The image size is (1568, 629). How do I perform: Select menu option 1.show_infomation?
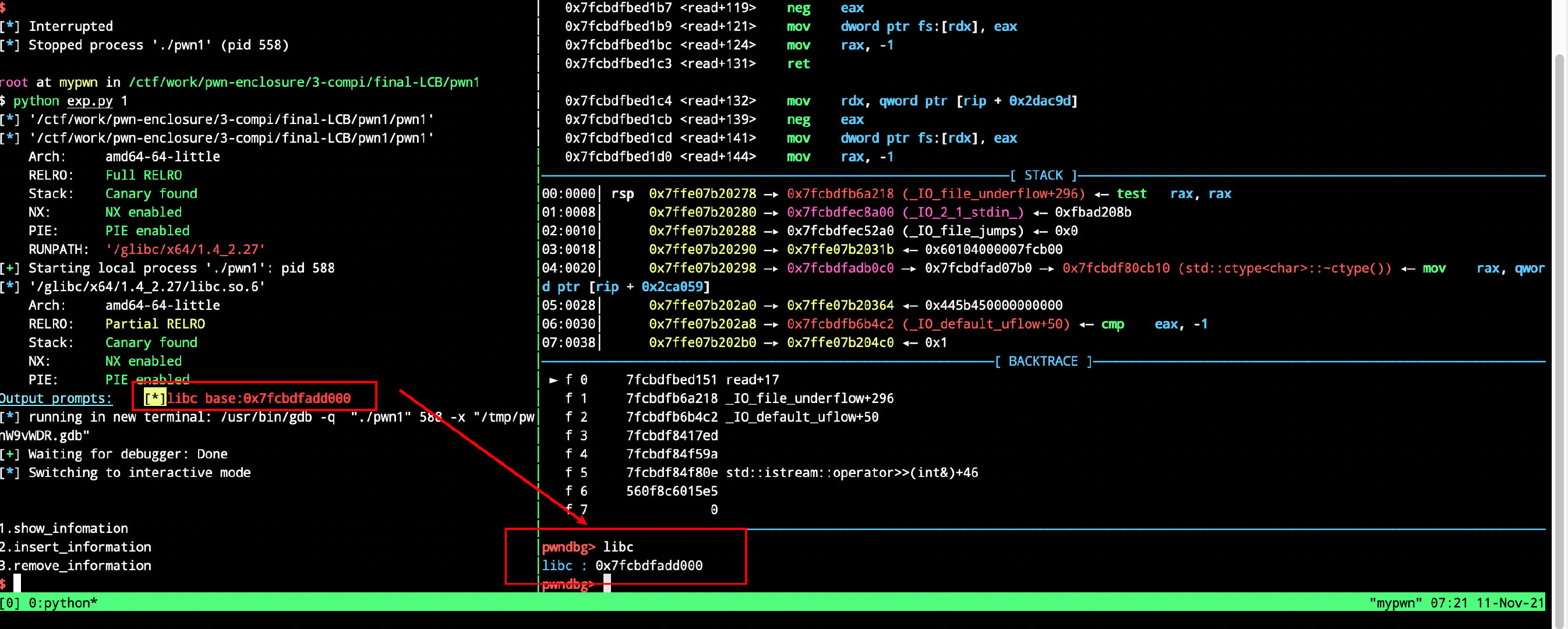pos(64,528)
